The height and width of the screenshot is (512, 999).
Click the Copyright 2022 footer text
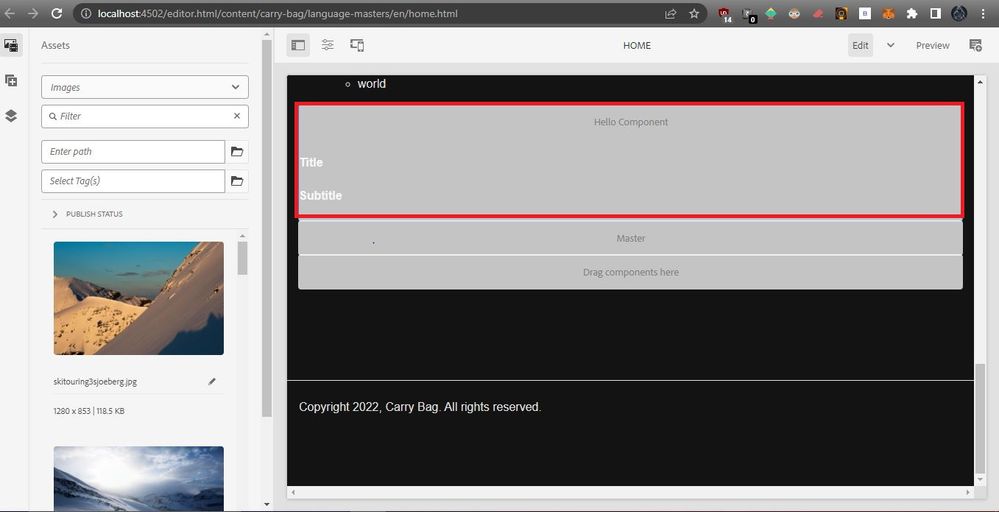pos(420,406)
